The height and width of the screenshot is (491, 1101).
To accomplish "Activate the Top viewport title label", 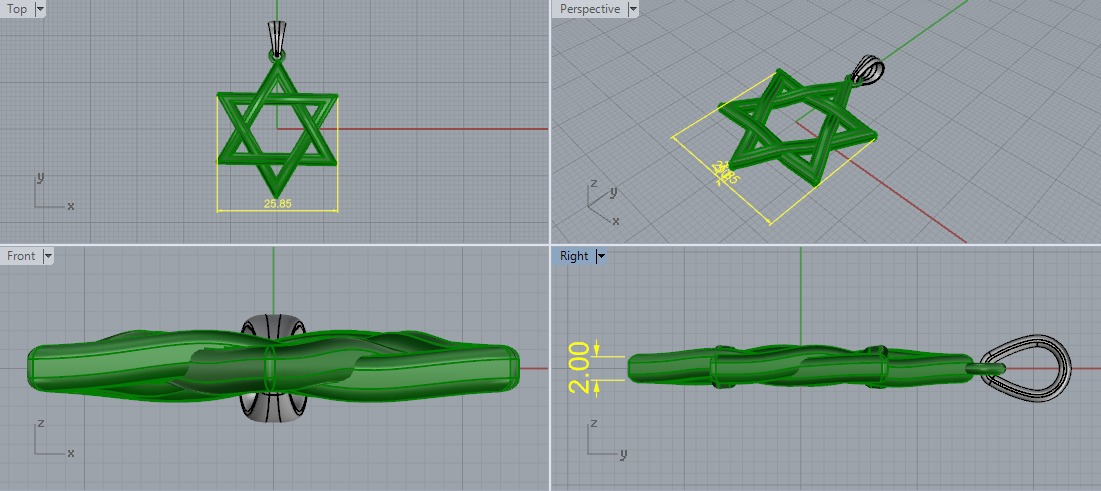I will pos(17,9).
